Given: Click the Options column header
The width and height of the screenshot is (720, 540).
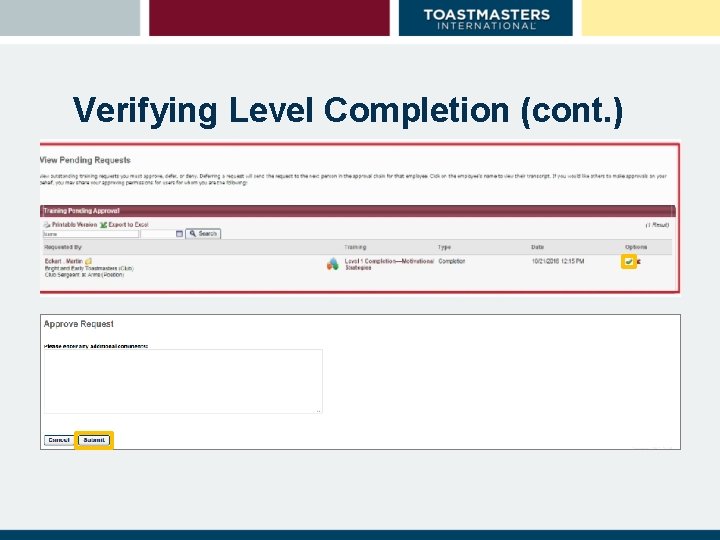Looking at the screenshot, I should [636, 247].
